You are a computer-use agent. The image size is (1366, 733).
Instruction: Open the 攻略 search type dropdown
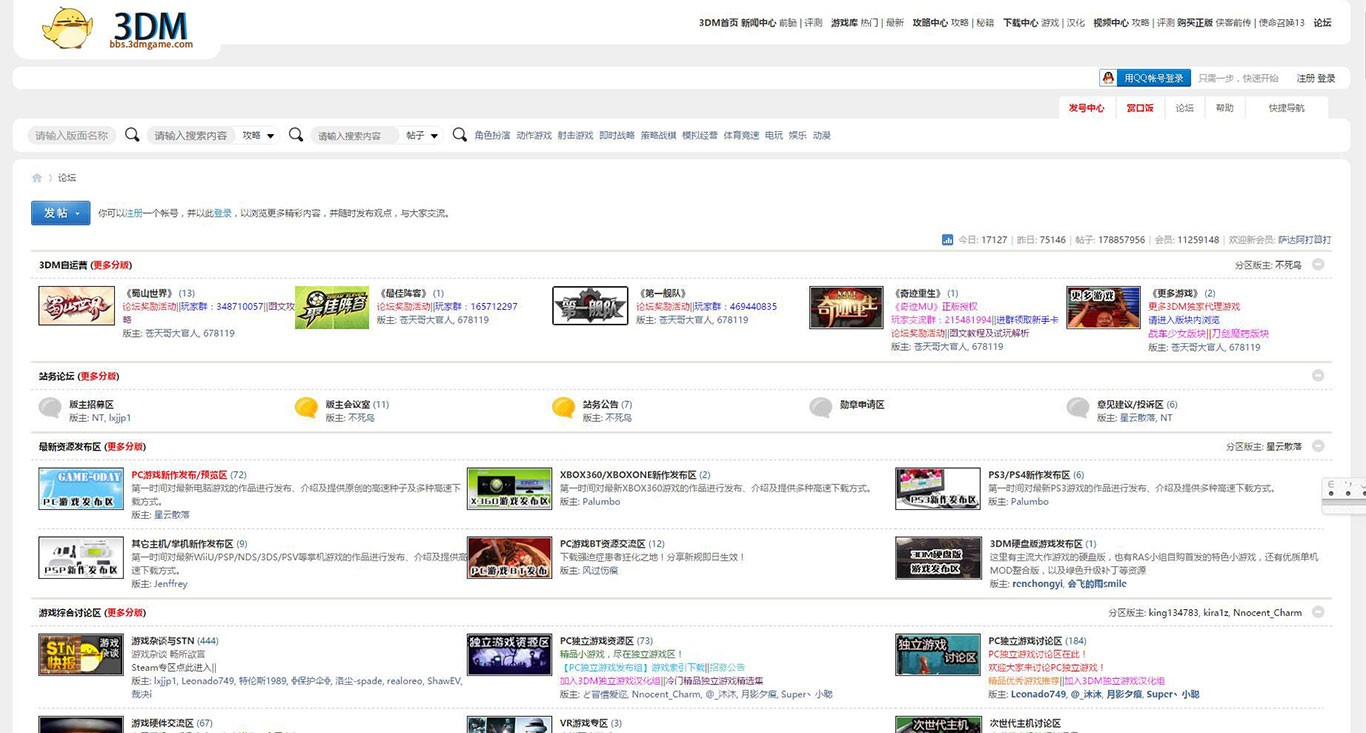259,135
